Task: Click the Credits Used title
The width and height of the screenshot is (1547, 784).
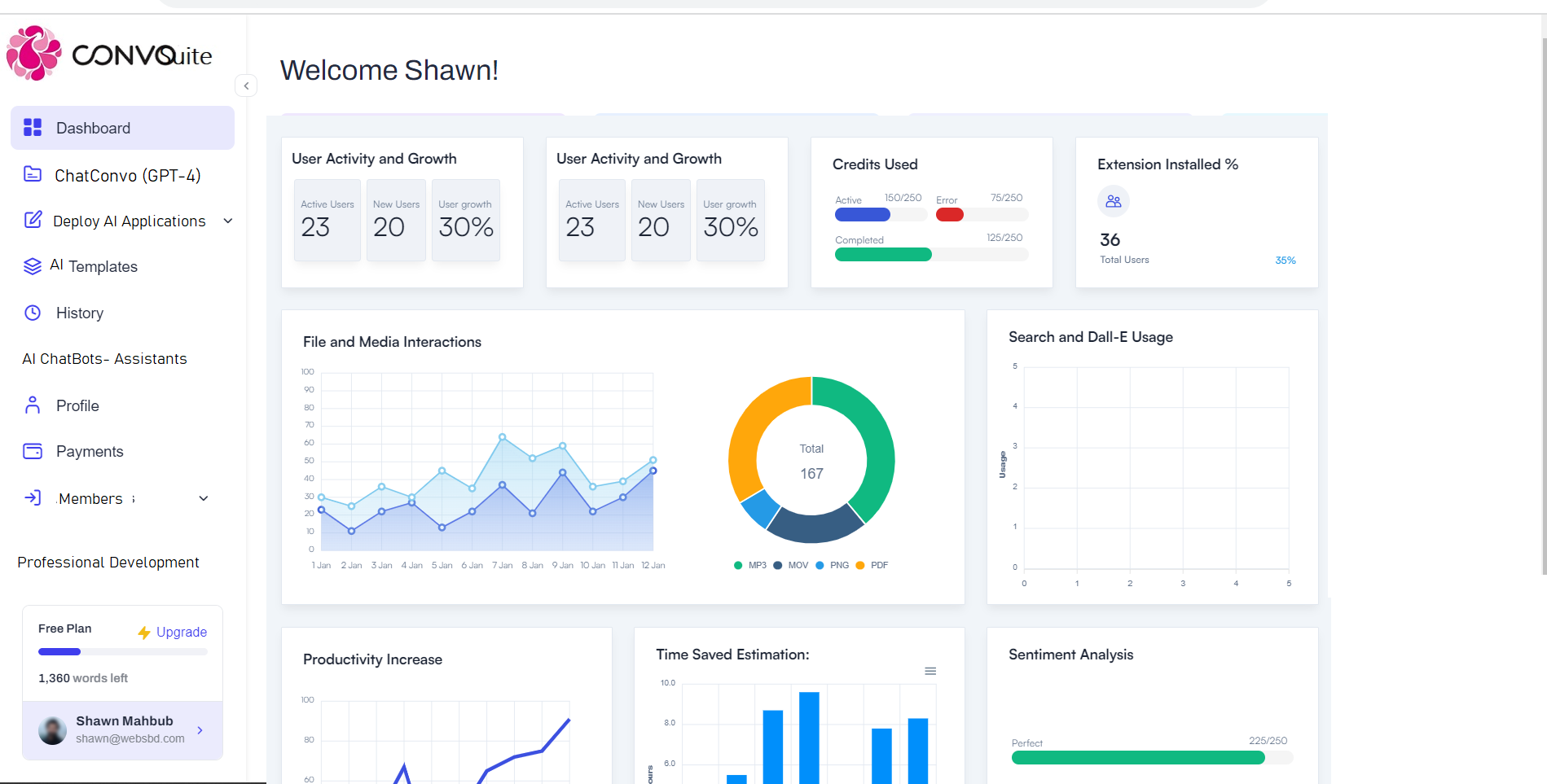Action: point(875,164)
